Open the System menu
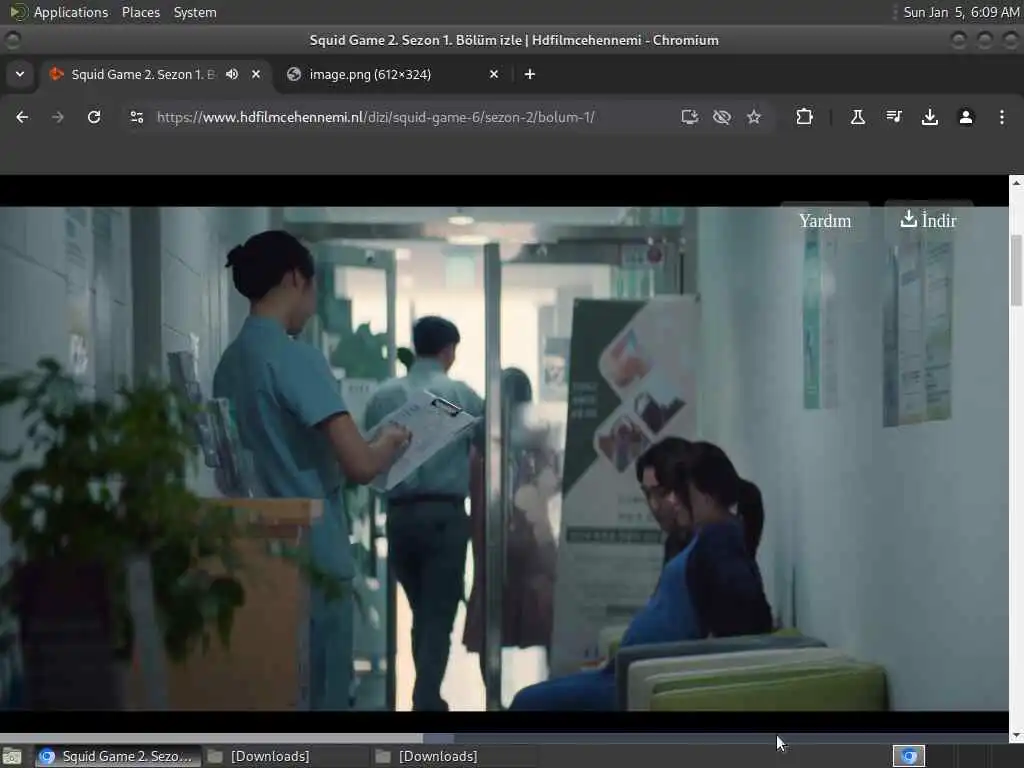The height and width of the screenshot is (768, 1024). click(195, 12)
